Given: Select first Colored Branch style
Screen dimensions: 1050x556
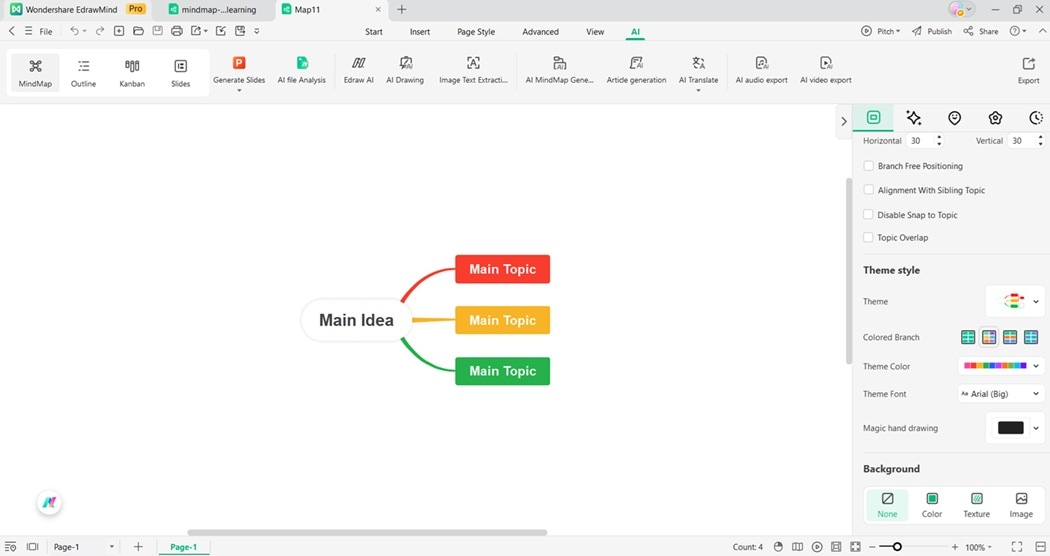Looking at the screenshot, I should [968, 337].
